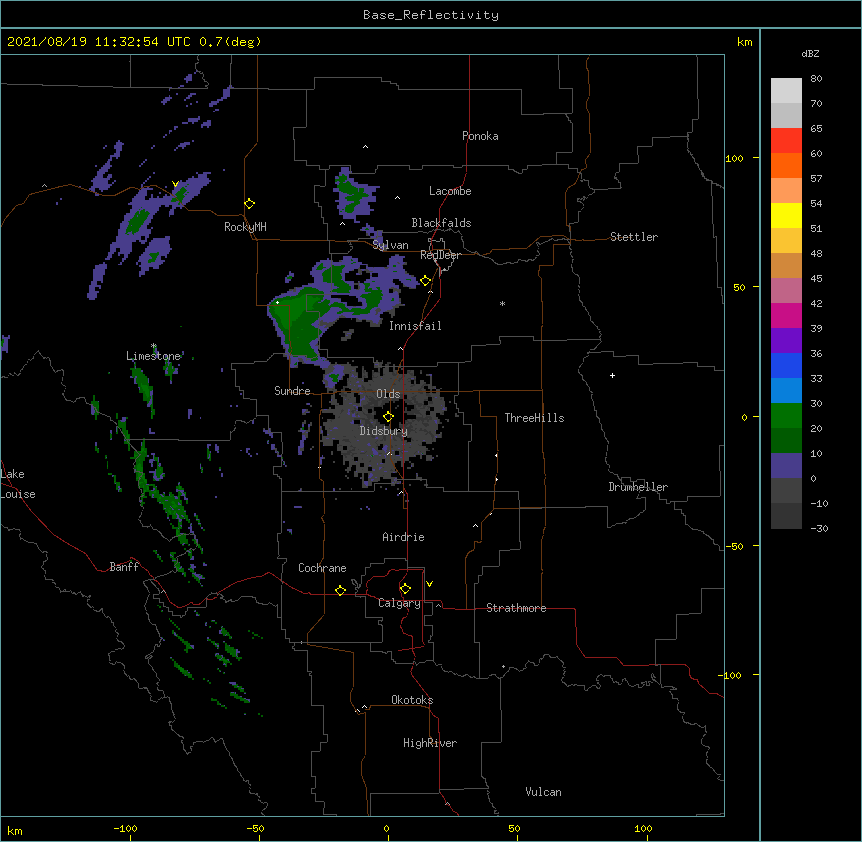Click the yellow marker between Olds and Didsbury
The width and height of the screenshot is (862, 842).
pos(388,417)
